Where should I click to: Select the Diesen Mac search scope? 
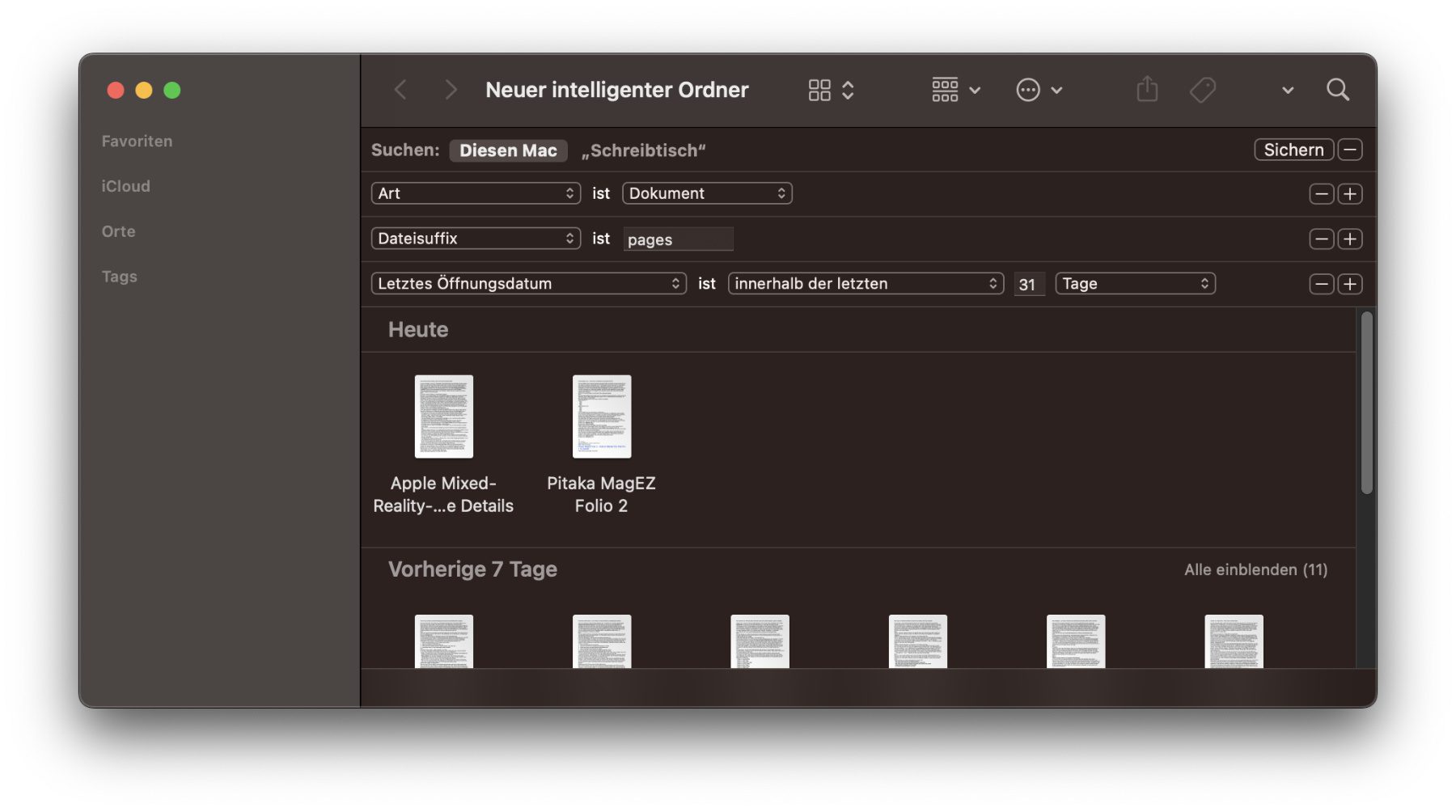pos(508,150)
